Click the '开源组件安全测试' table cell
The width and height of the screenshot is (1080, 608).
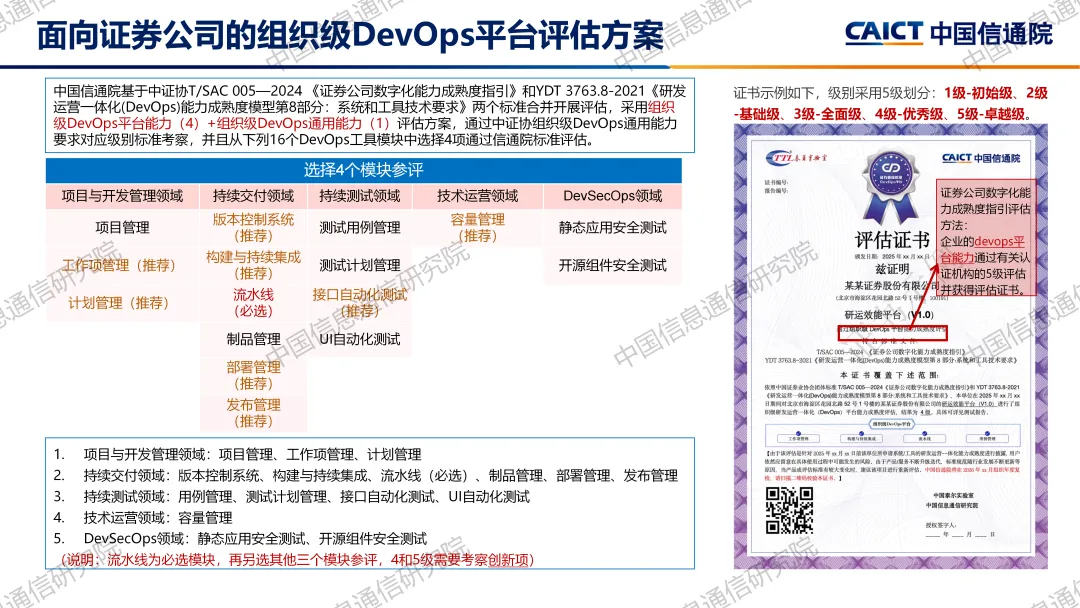click(x=612, y=265)
